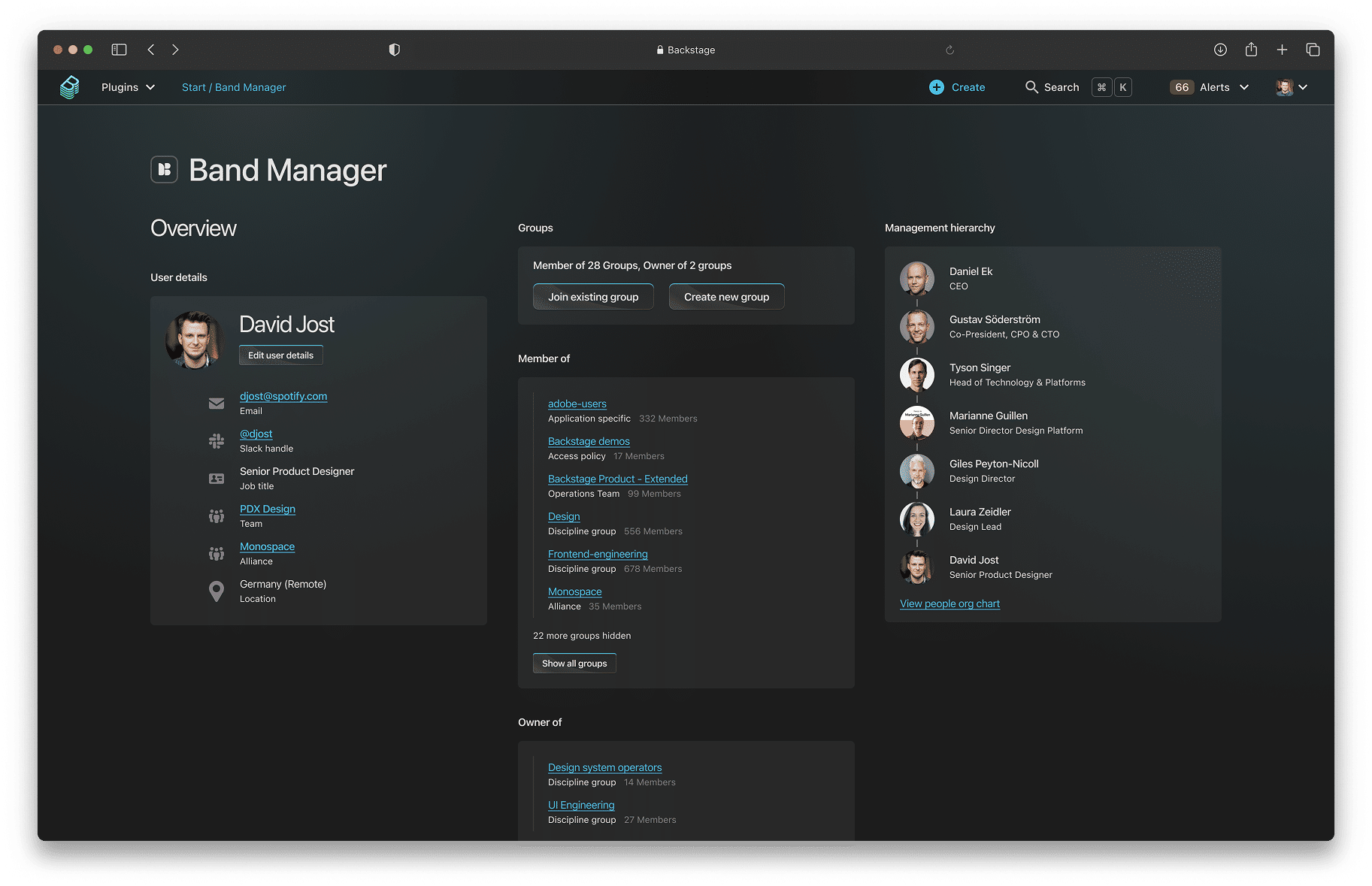Click the Monospace alliance group icon
Image resolution: width=1372 pixels, height=886 pixels.
tap(217, 554)
